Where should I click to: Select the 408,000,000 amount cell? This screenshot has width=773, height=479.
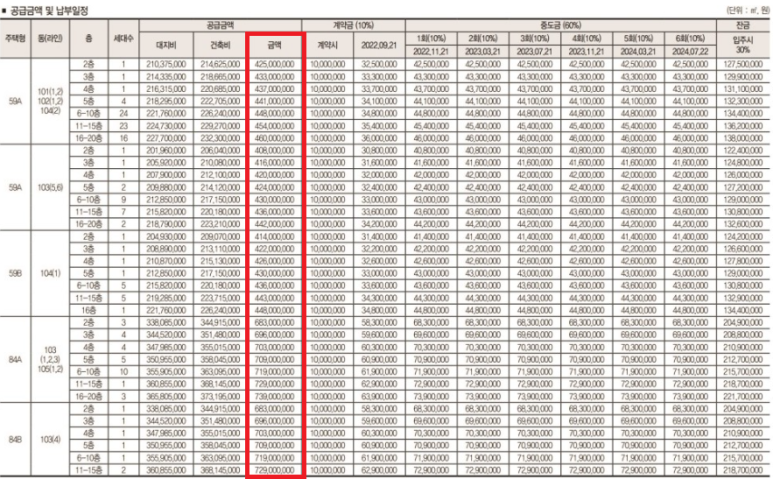click(275, 150)
